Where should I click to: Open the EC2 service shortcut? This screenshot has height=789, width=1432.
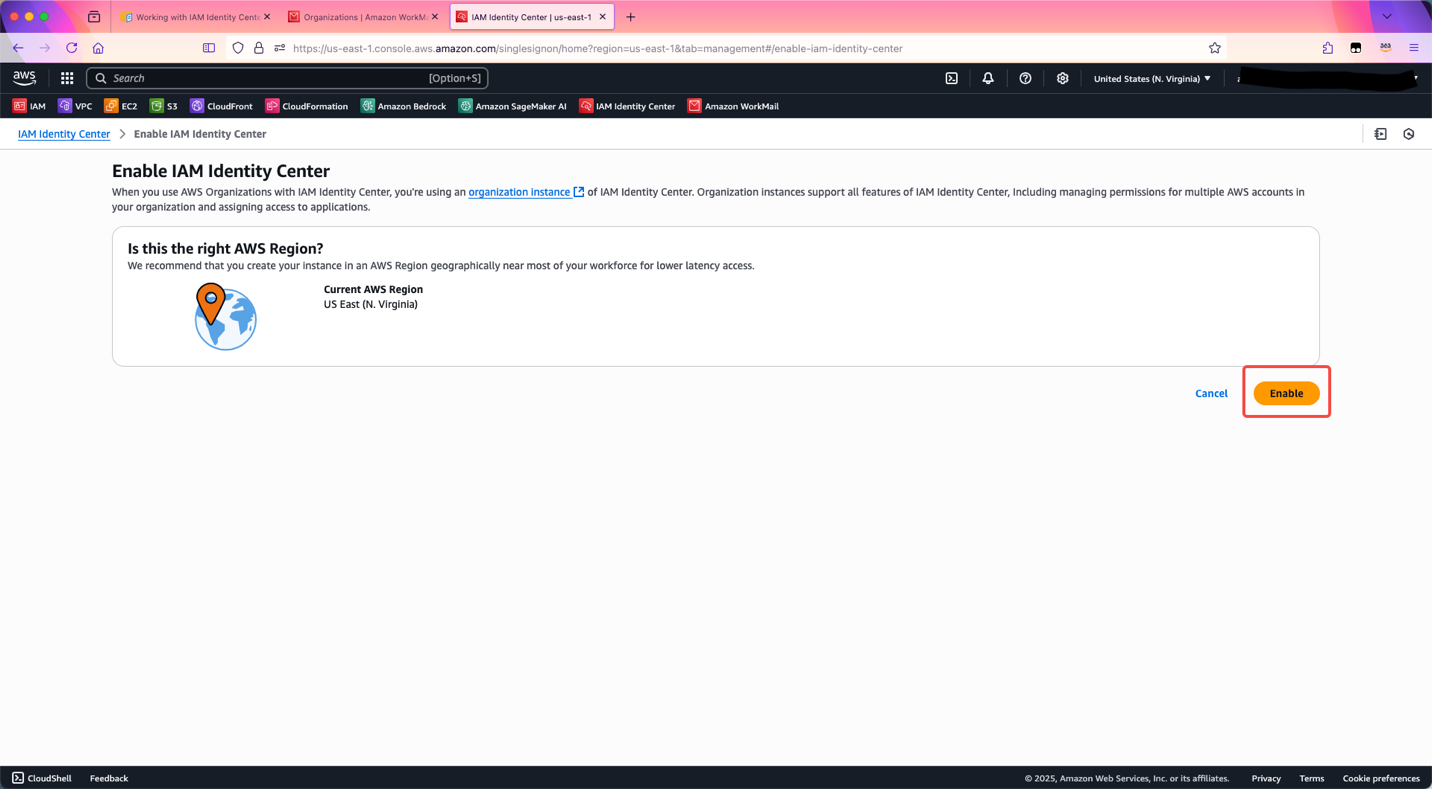121,106
